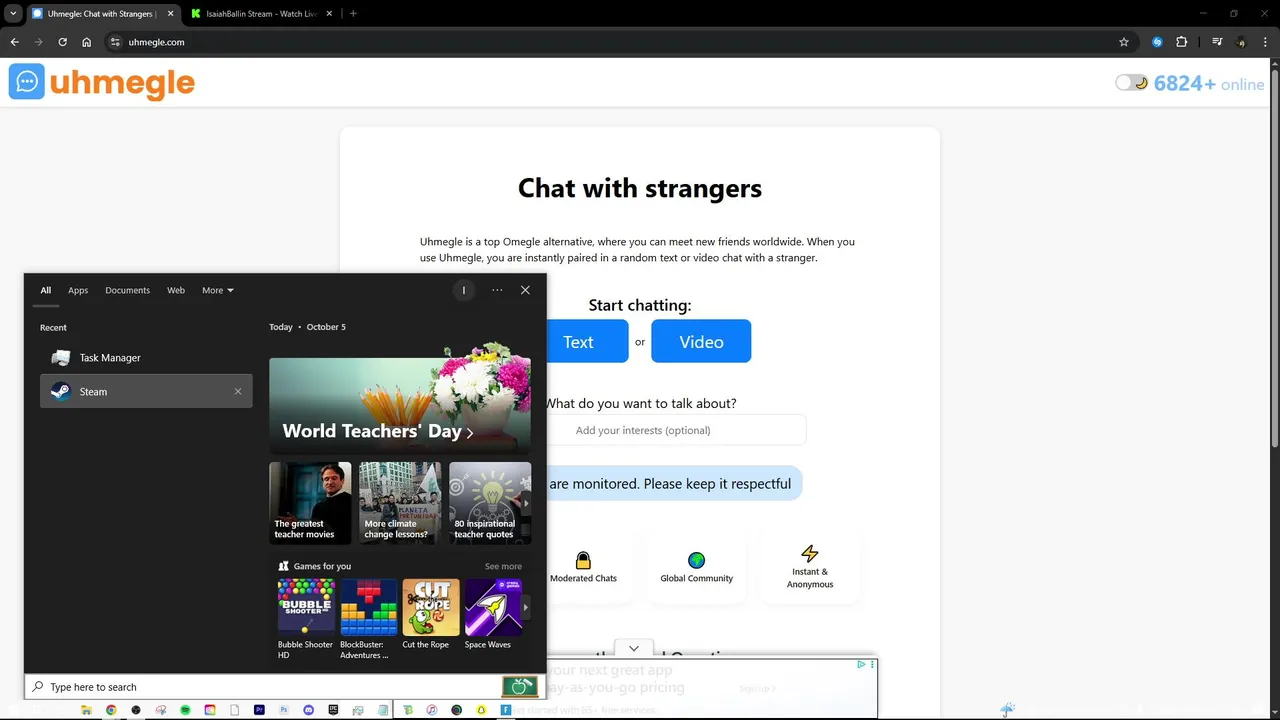This screenshot has width=1280, height=720.
Task: Open the Space Waves game
Action: [x=493, y=614]
